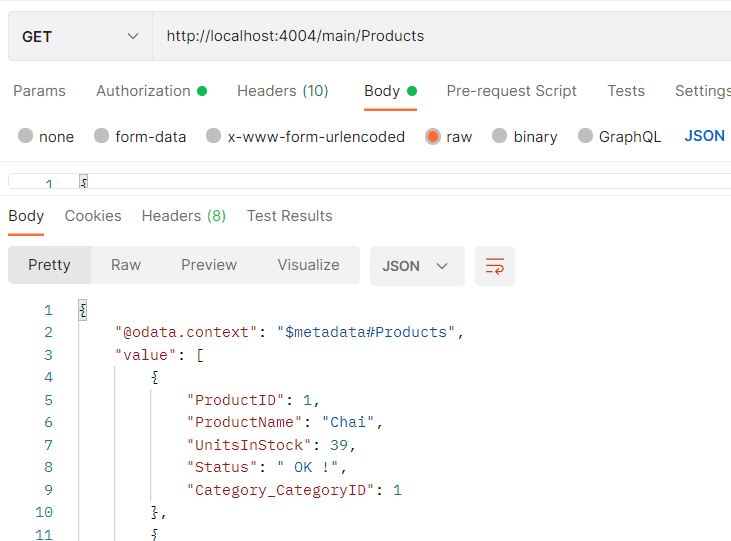Open the request Headers (10) tab
The width and height of the screenshot is (731, 541).
(x=282, y=91)
